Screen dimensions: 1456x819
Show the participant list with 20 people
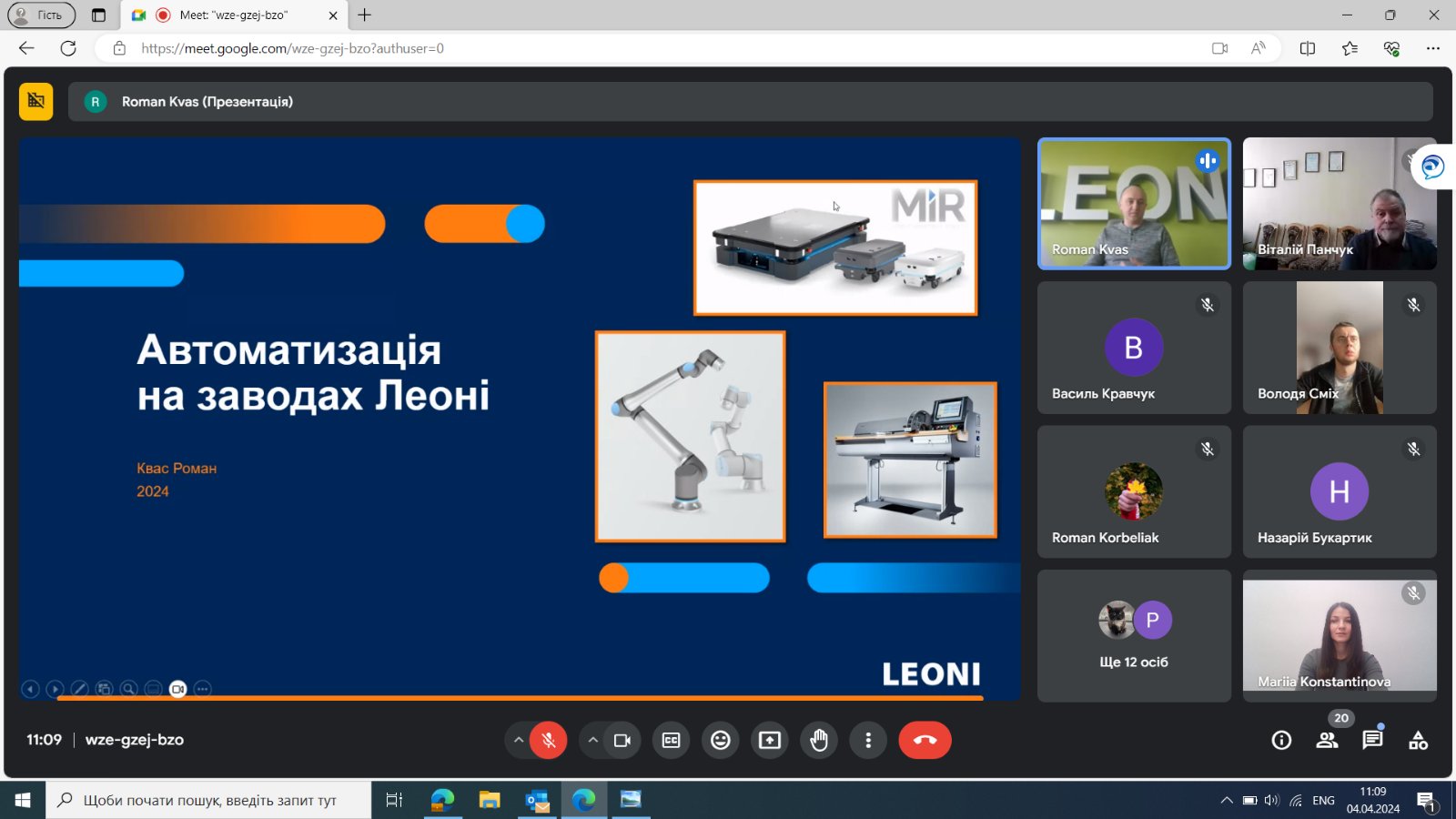1327,740
